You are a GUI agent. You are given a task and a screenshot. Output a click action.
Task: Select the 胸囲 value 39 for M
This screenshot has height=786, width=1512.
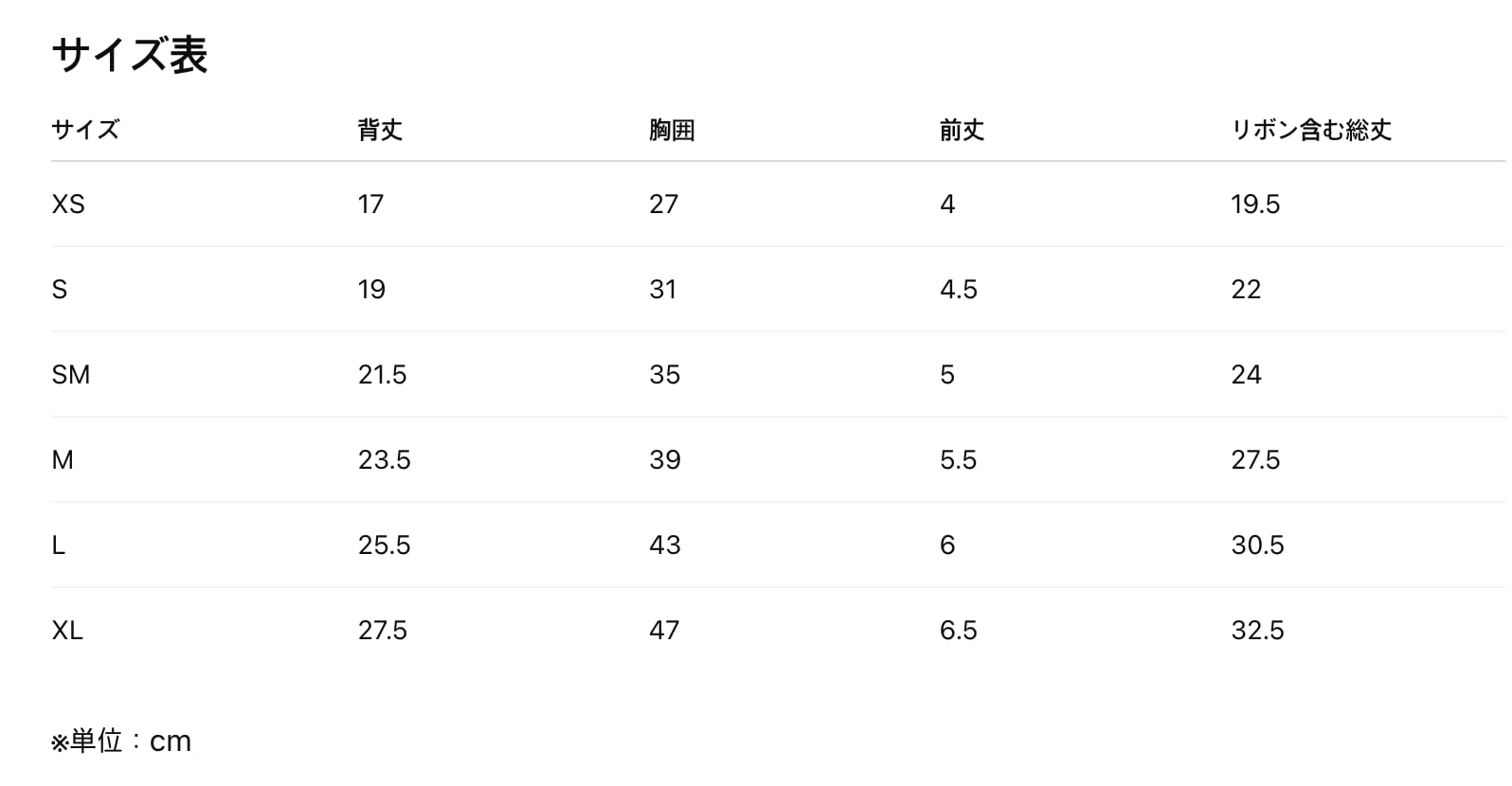664,460
